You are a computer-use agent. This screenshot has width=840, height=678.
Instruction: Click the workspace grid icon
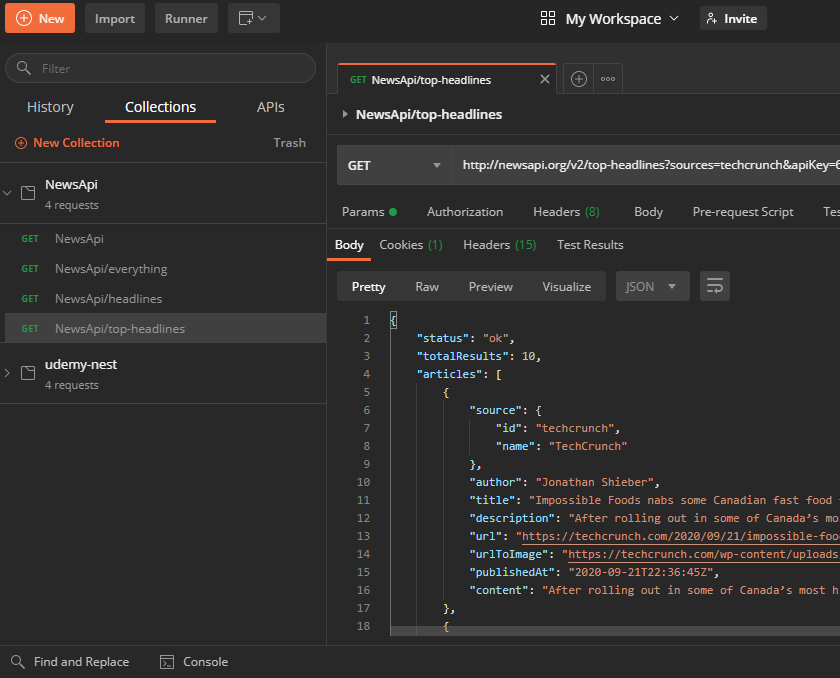(548, 18)
